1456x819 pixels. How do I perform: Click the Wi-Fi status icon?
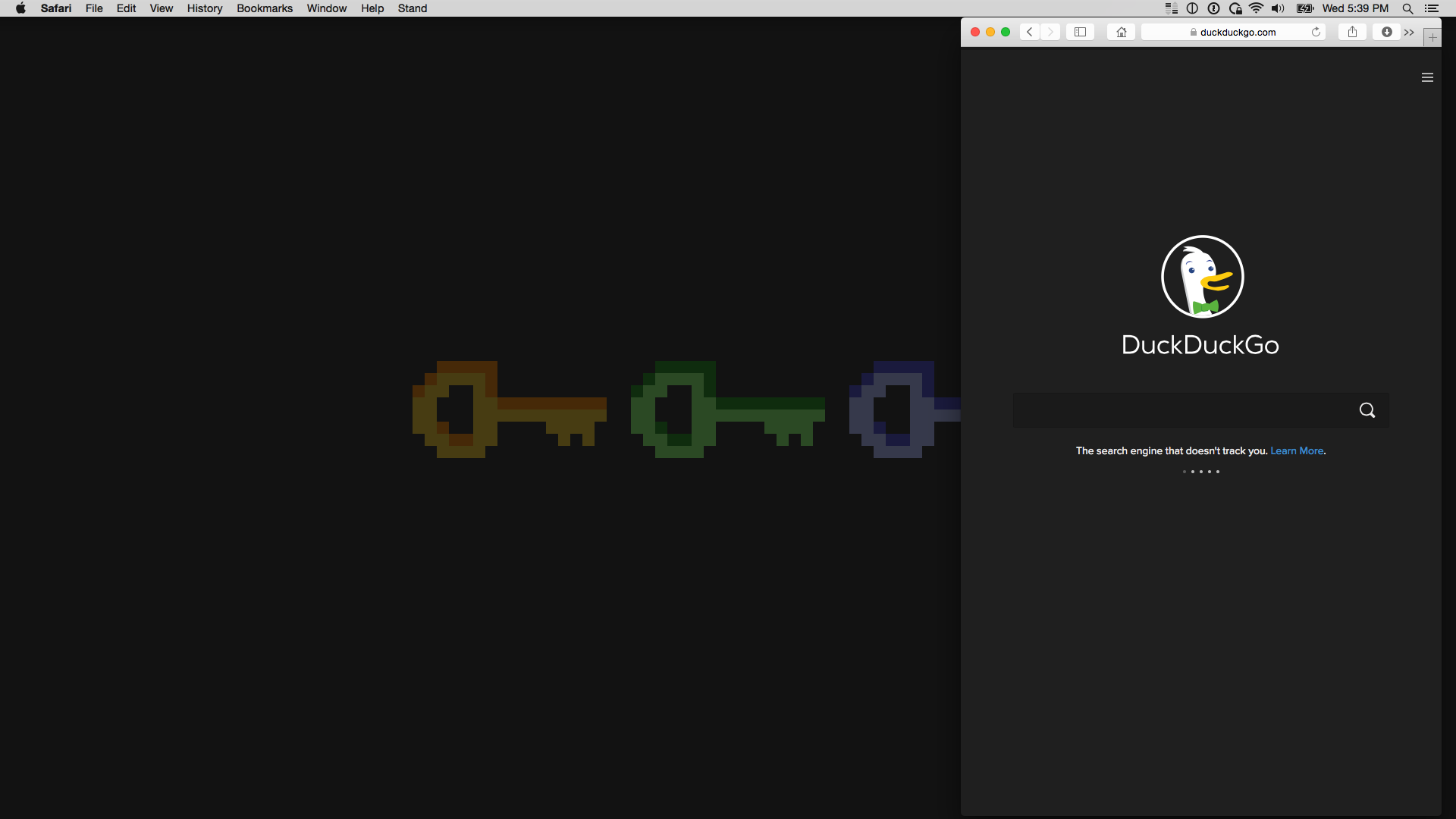[1257, 8]
